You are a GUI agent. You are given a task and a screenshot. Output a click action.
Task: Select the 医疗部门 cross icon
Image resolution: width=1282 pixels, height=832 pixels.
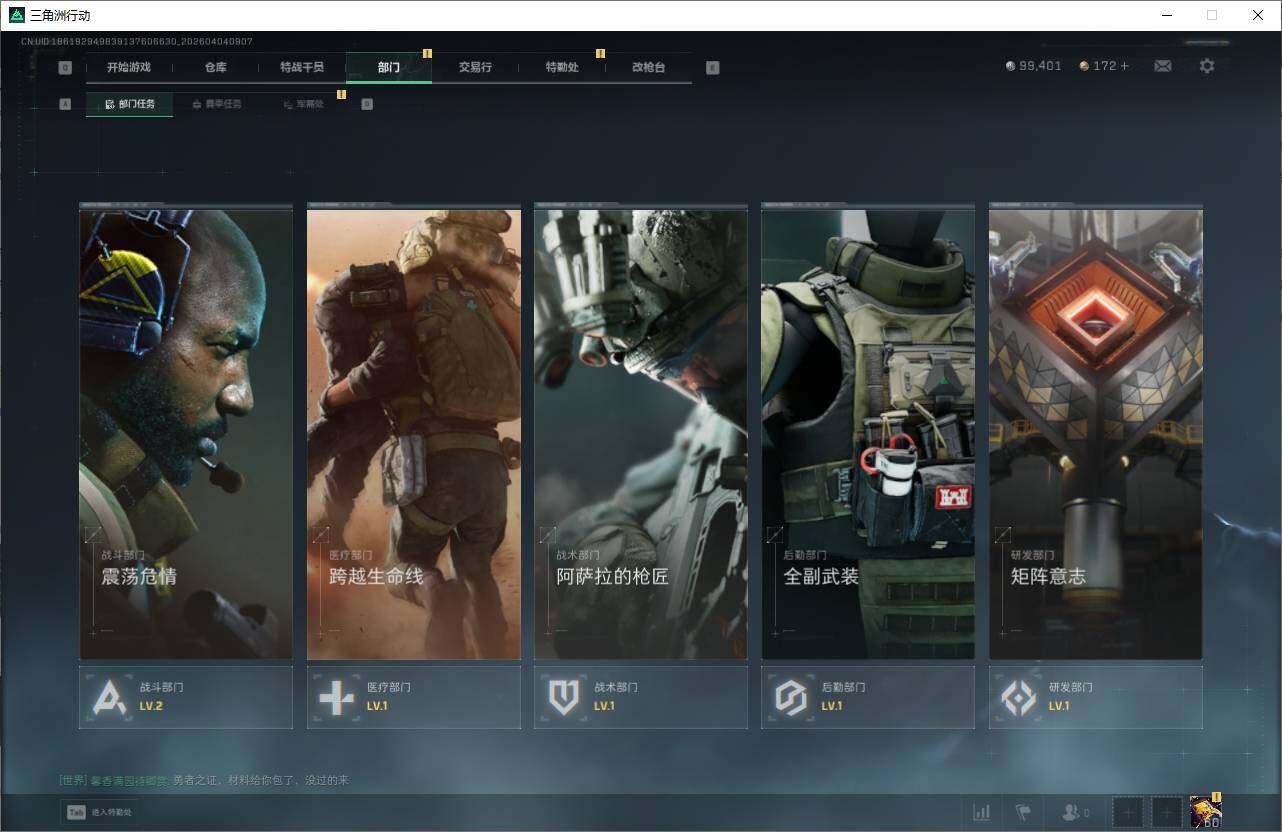click(336, 697)
